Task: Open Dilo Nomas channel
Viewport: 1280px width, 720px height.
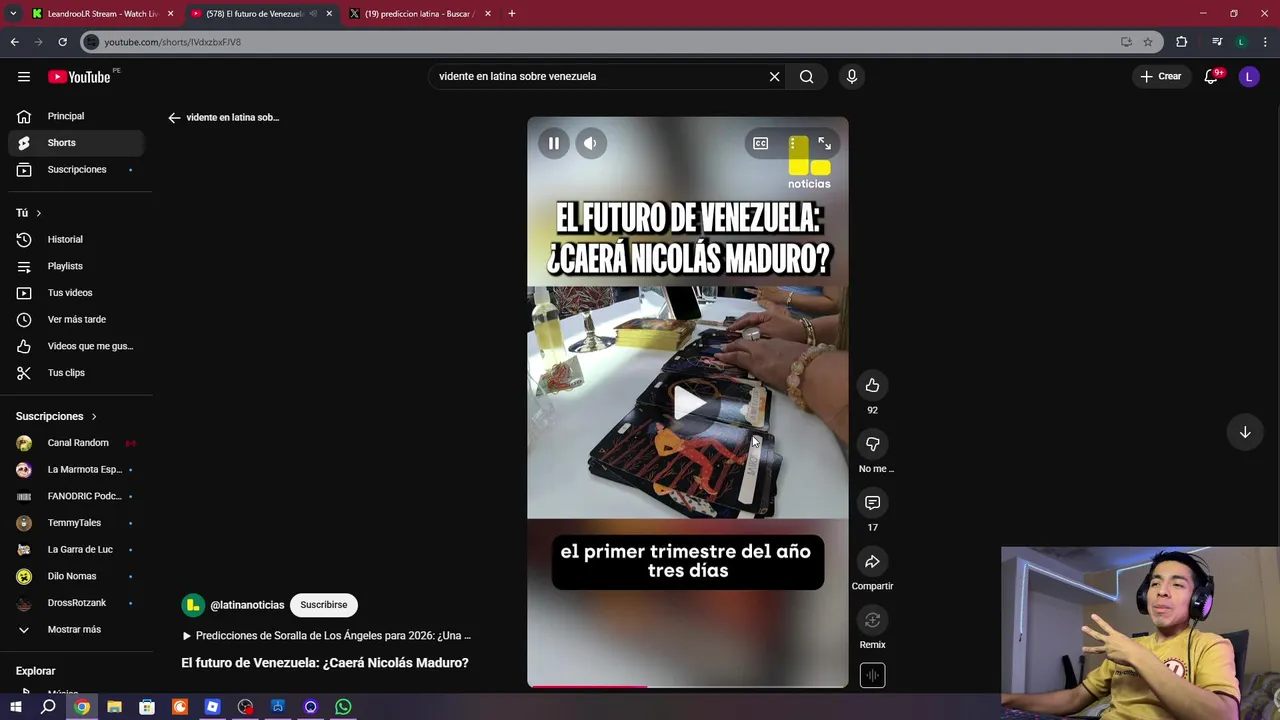Action: pyautogui.click(x=76, y=576)
